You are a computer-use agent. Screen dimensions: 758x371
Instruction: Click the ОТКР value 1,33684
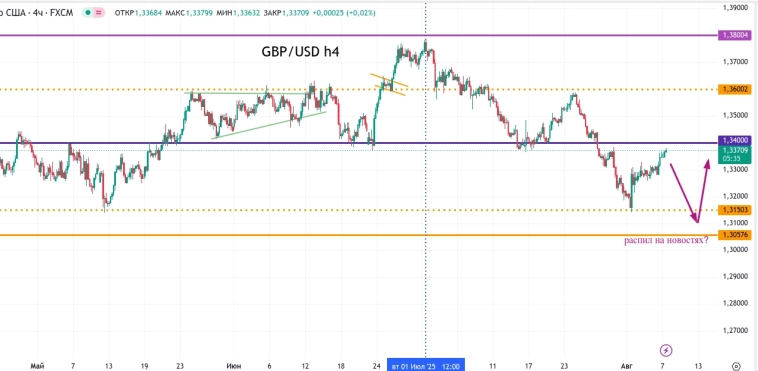[148, 13]
